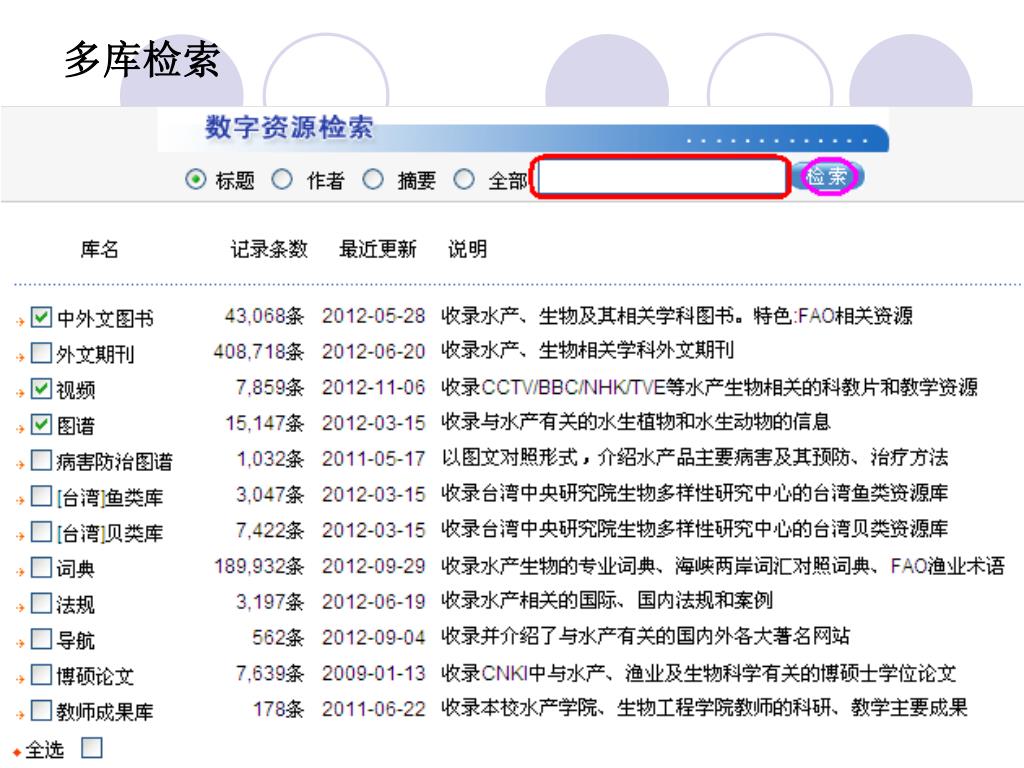The image size is (1024, 768).
Task: Check the 词典 checkbox
Action: pyautogui.click(x=40, y=568)
